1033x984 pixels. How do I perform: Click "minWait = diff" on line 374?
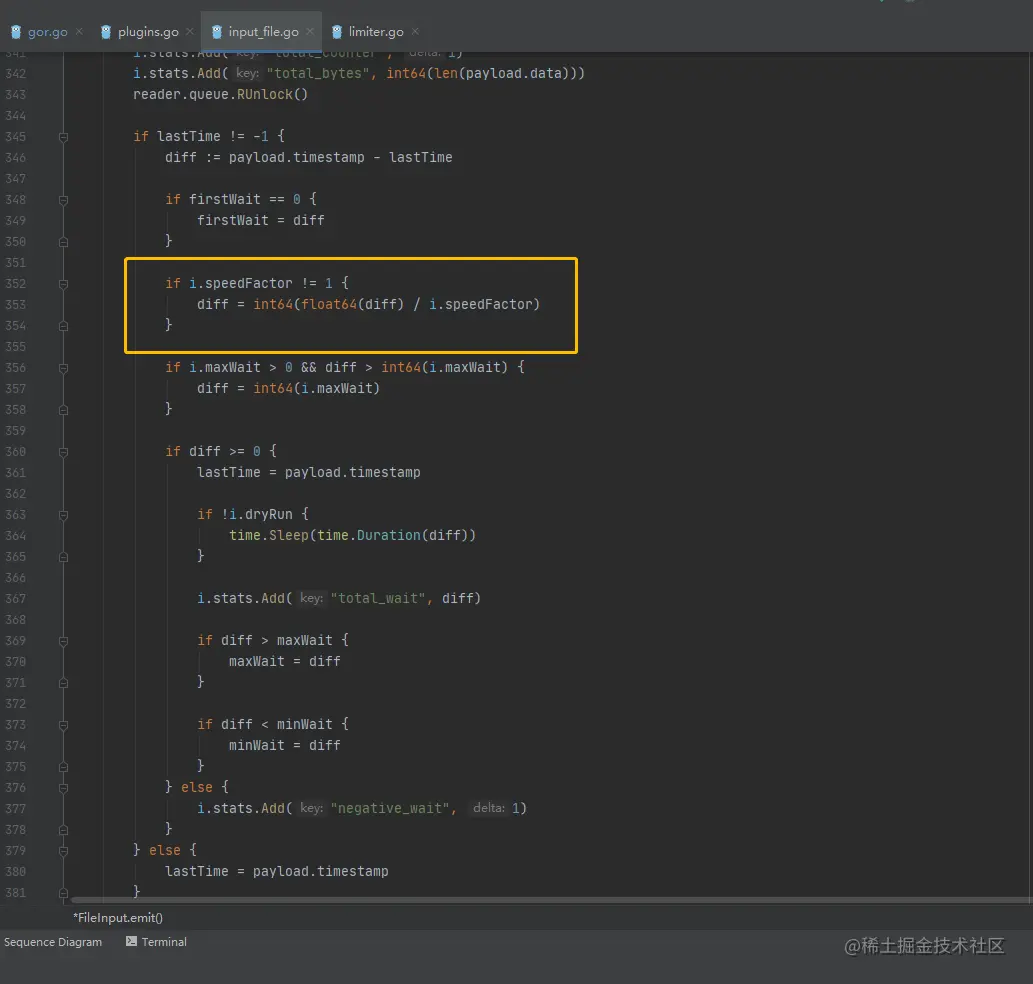pos(285,746)
